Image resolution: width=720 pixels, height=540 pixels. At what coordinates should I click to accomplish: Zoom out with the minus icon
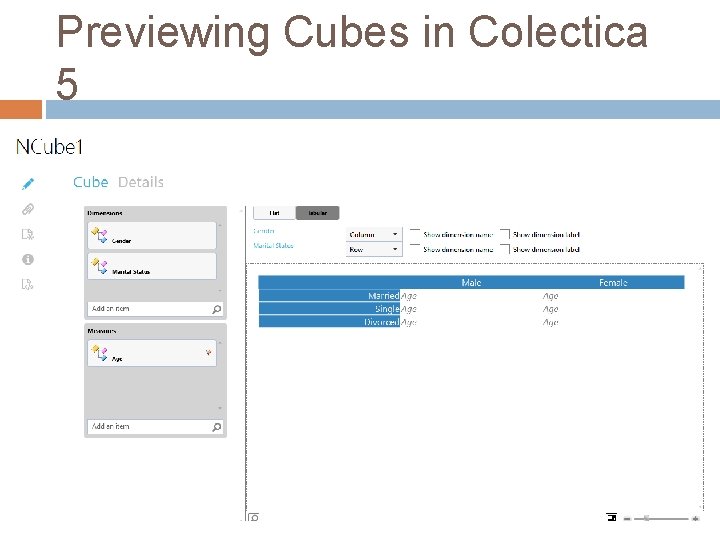click(x=627, y=518)
